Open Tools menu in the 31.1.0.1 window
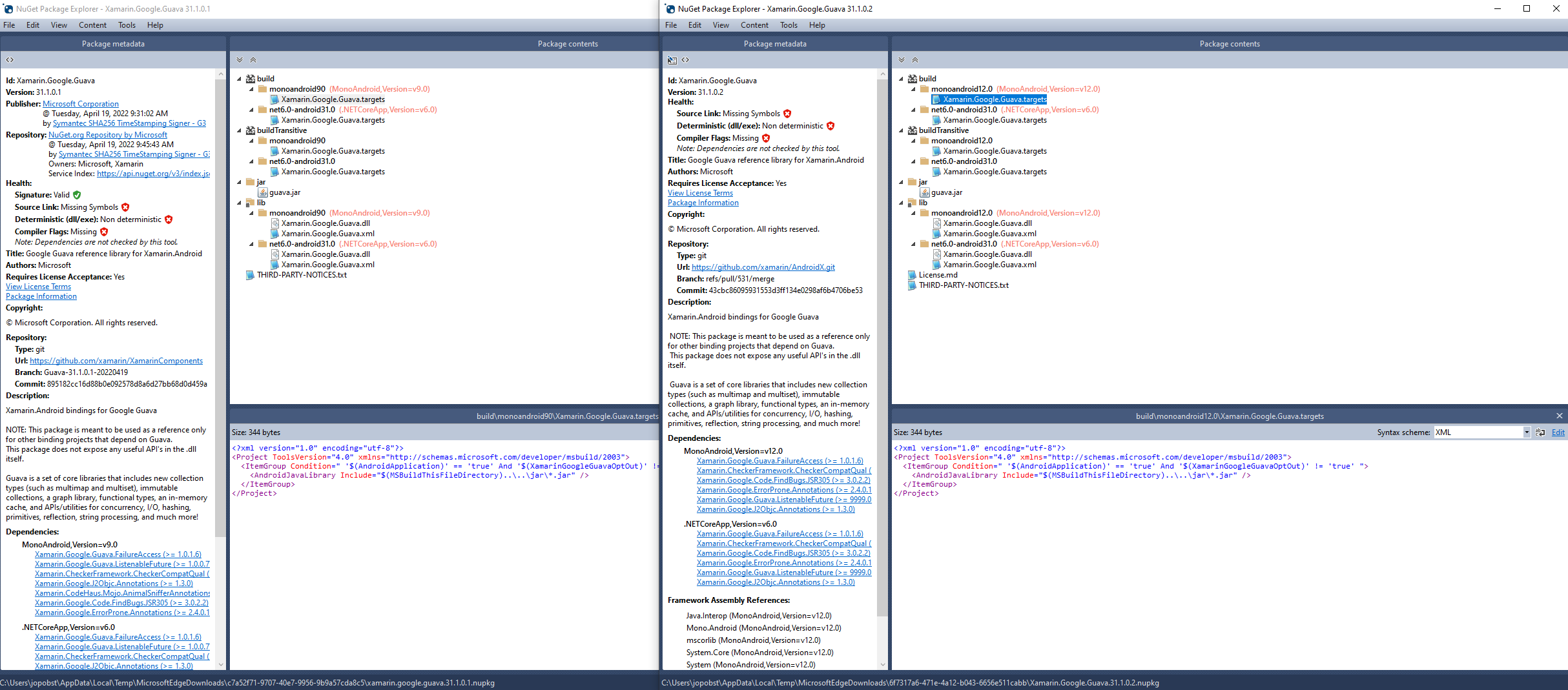The height and width of the screenshot is (690, 1568). (x=127, y=25)
